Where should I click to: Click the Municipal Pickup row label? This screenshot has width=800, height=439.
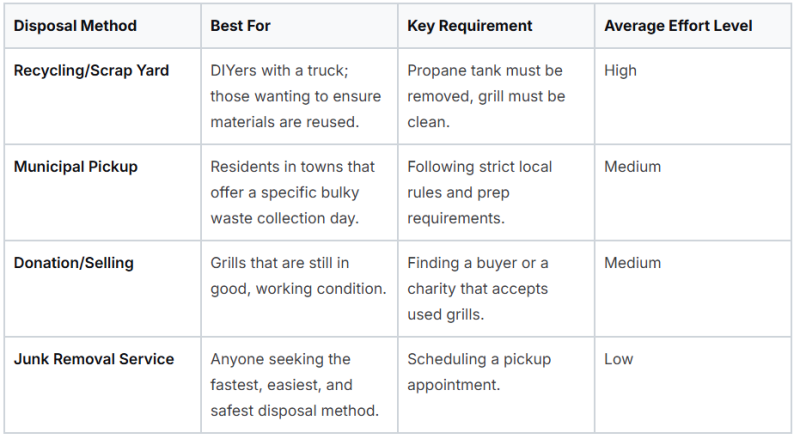(76, 166)
